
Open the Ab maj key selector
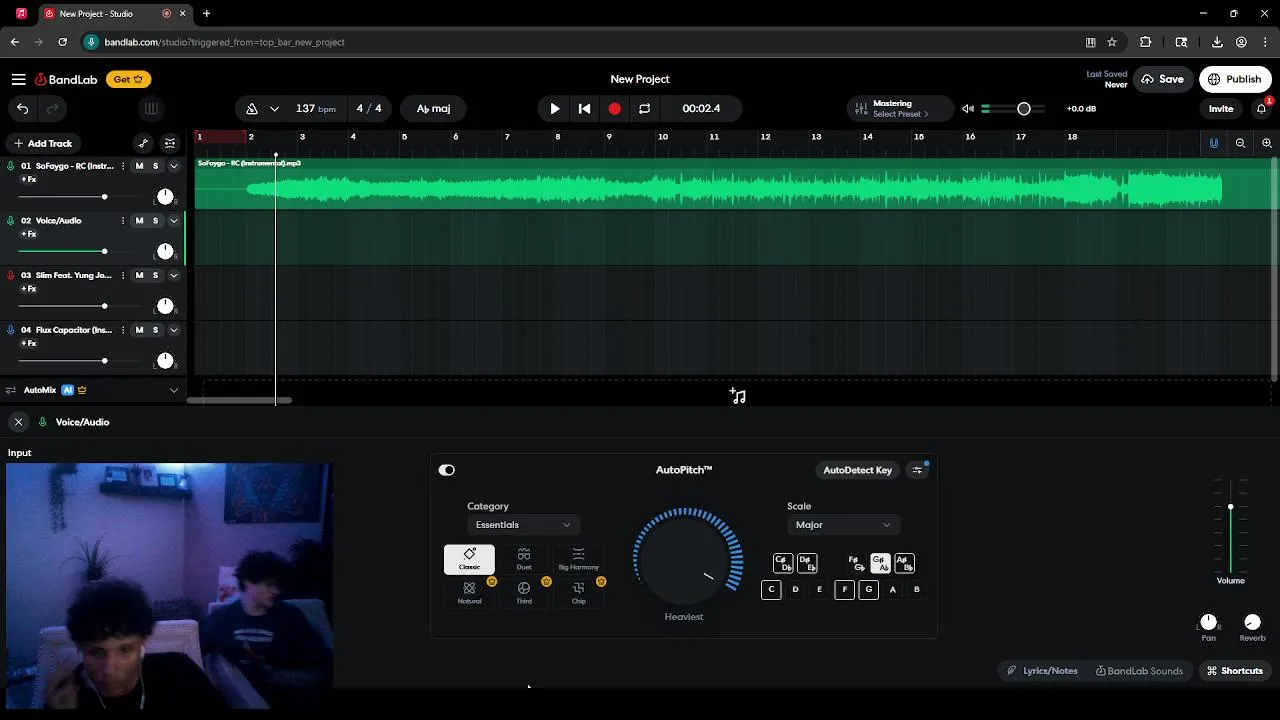pyautogui.click(x=433, y=108)
